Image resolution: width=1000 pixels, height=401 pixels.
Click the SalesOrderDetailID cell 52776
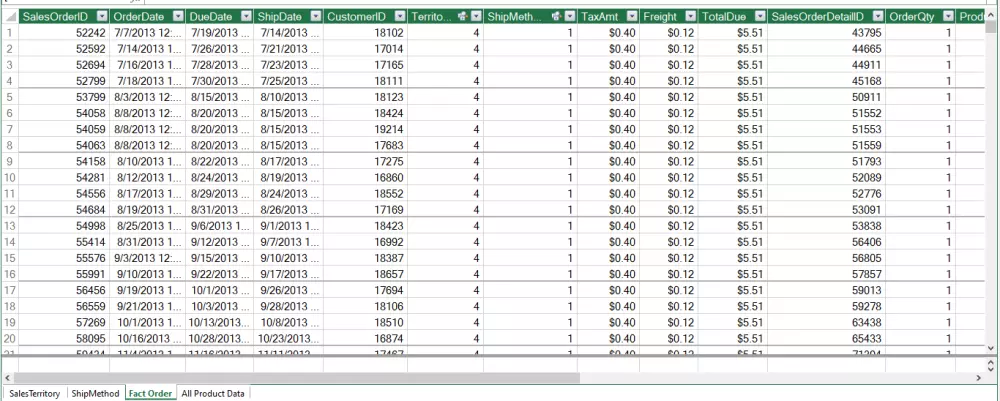point(826,193)
